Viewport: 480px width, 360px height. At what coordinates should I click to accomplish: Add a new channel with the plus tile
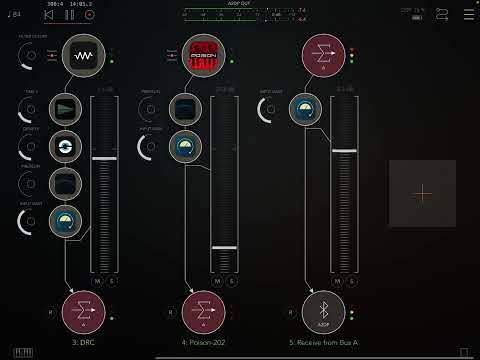click(x=422, y=194)
